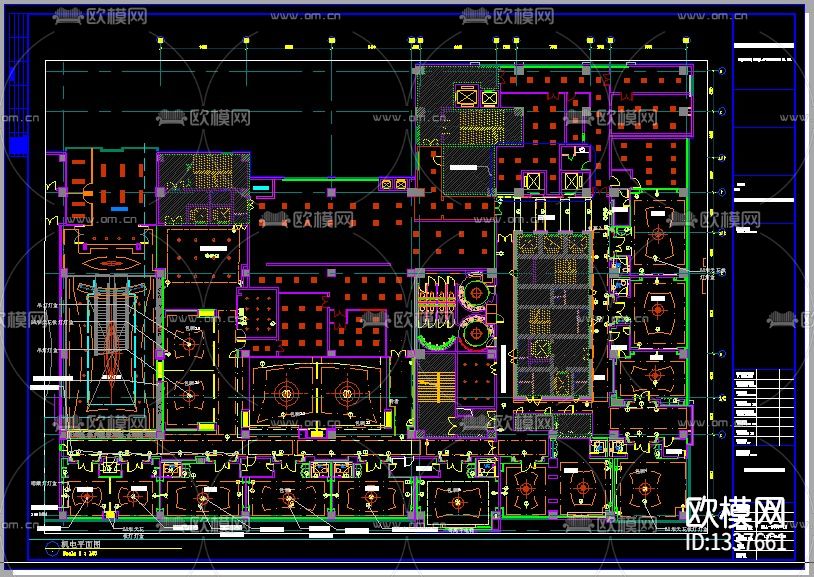Select the cyan rectangle beside the hatched room

click(261, 187)
